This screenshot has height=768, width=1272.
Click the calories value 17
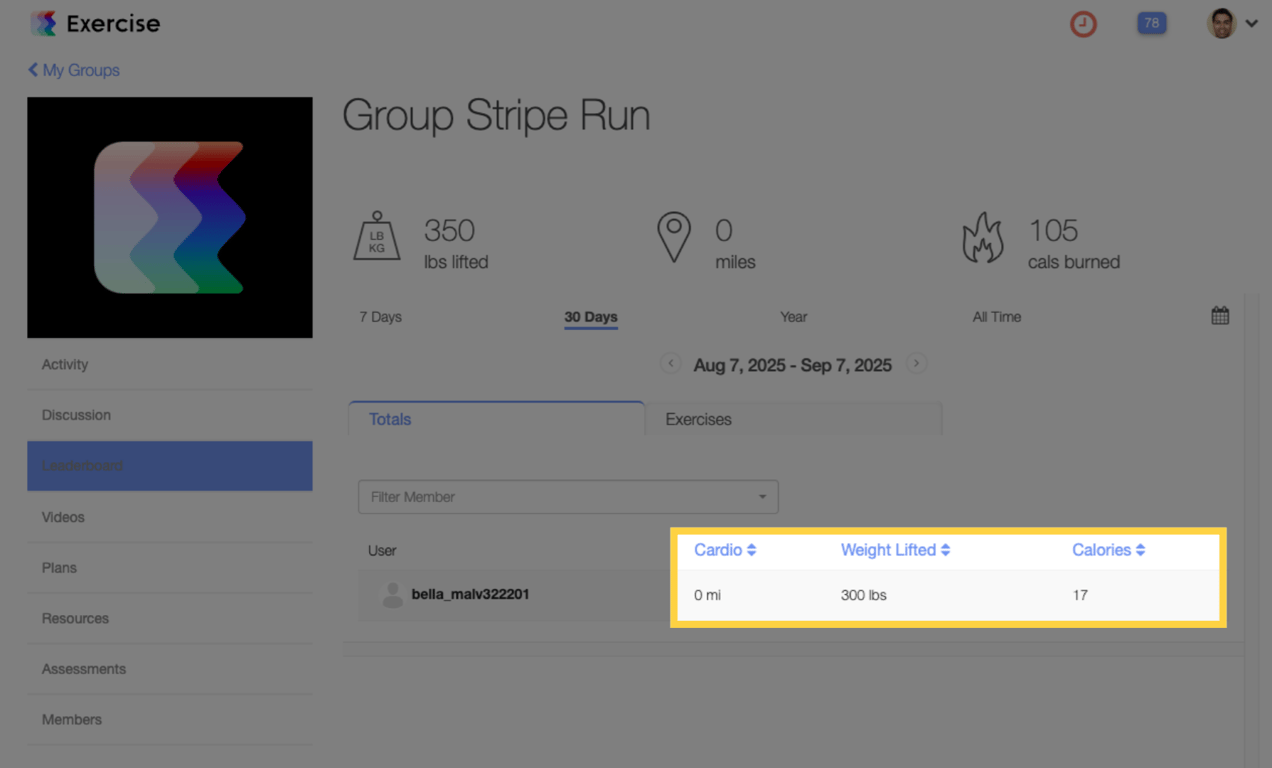(x=1080, y=595)
